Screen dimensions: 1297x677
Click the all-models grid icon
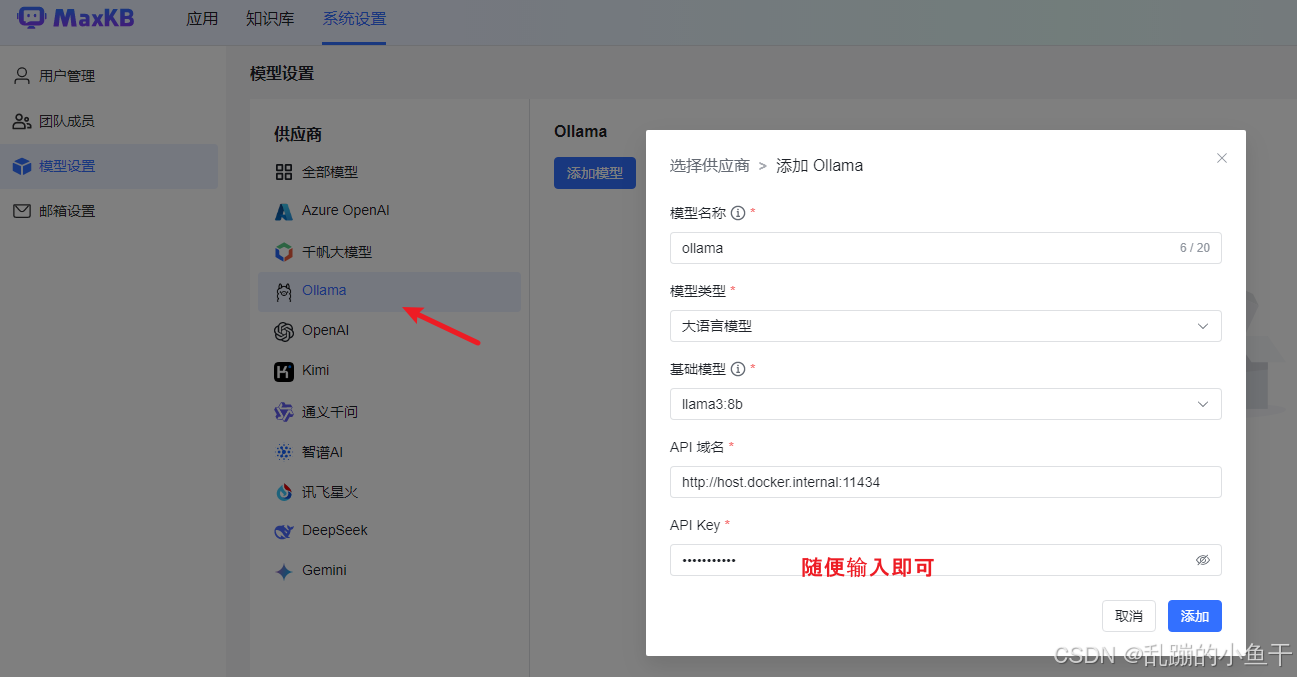(284, 172)
